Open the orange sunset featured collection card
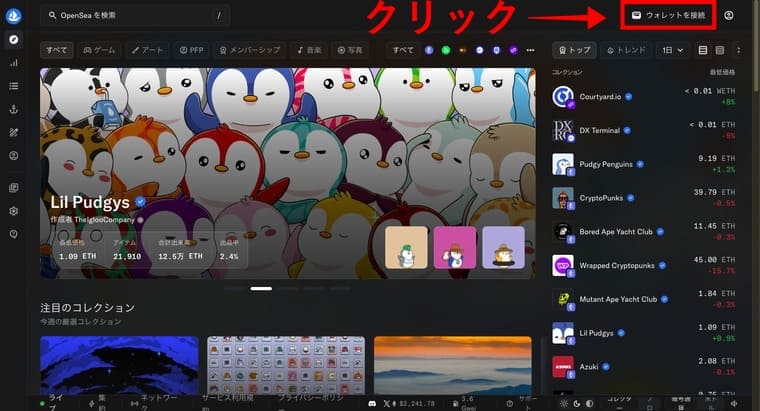 pos(453,365)
